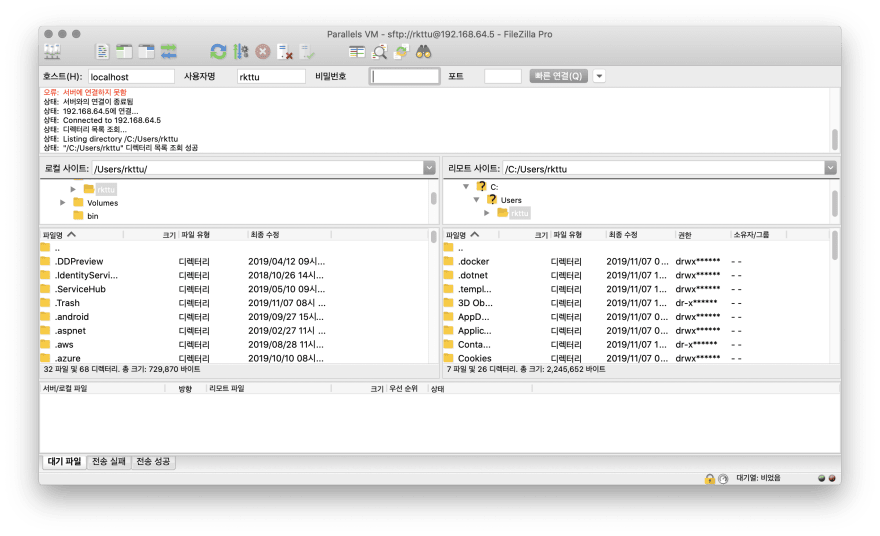Screen dimensions: 880x536
Task: Sort remote files by 파일 유형 column
Action: [x=578, y=235]
